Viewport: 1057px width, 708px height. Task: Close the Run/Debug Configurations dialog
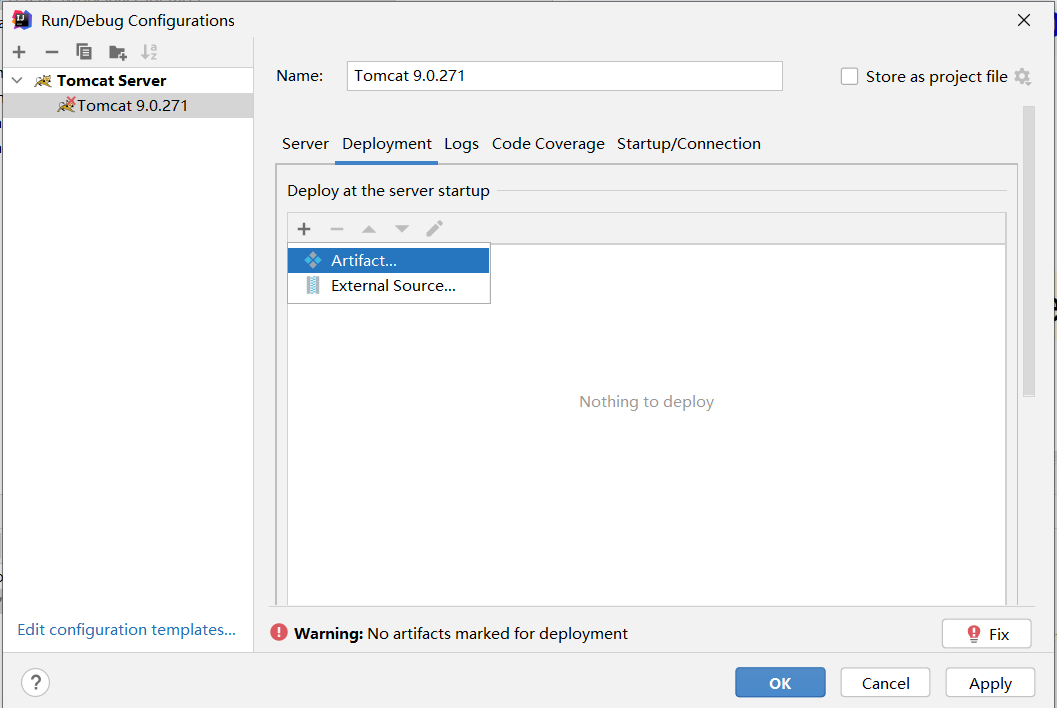1023,20
